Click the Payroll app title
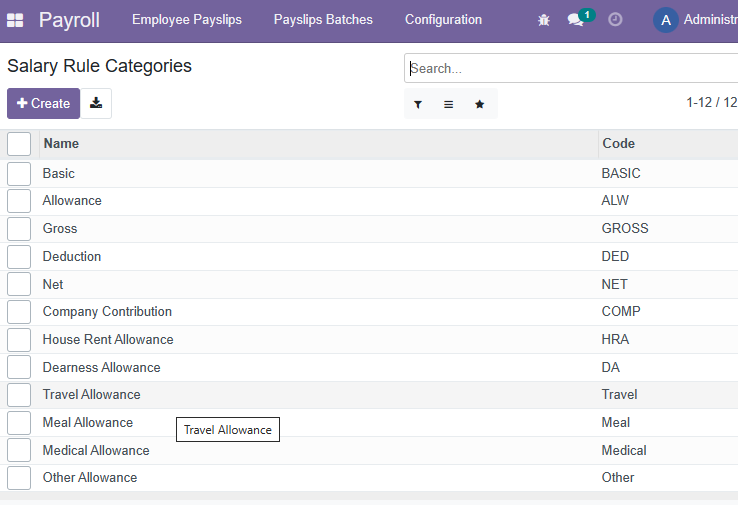The height and width of the screenshot is (505, 738). click(x=69, y=20)
